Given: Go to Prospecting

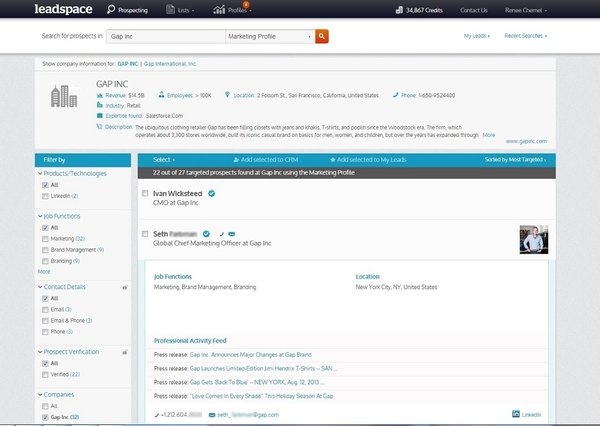Looking at the screenshot, I should pos(132,10).
